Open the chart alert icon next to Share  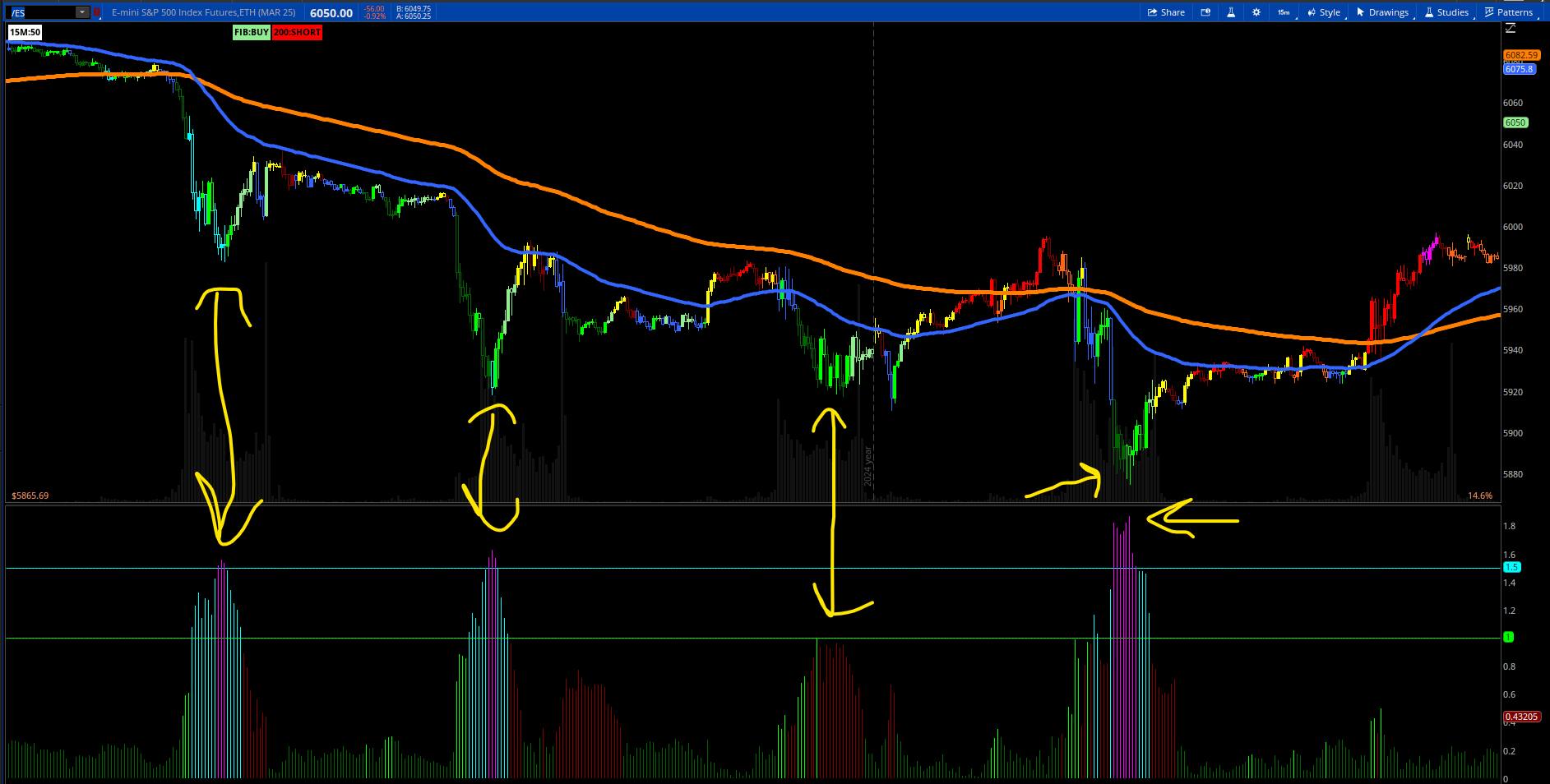1205,12
